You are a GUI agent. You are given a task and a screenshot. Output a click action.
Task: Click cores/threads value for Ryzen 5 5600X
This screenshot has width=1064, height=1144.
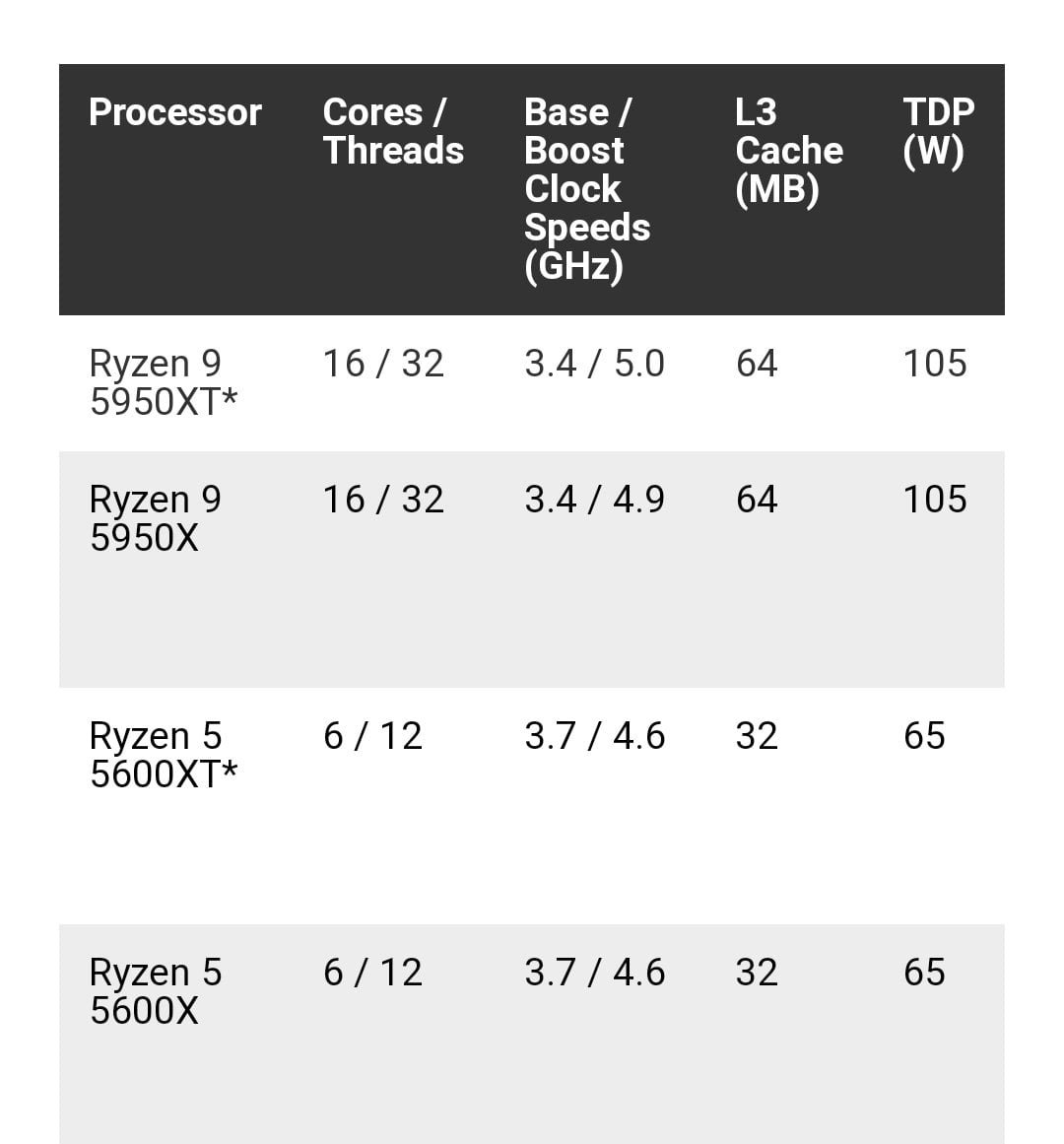pos(372,973)
